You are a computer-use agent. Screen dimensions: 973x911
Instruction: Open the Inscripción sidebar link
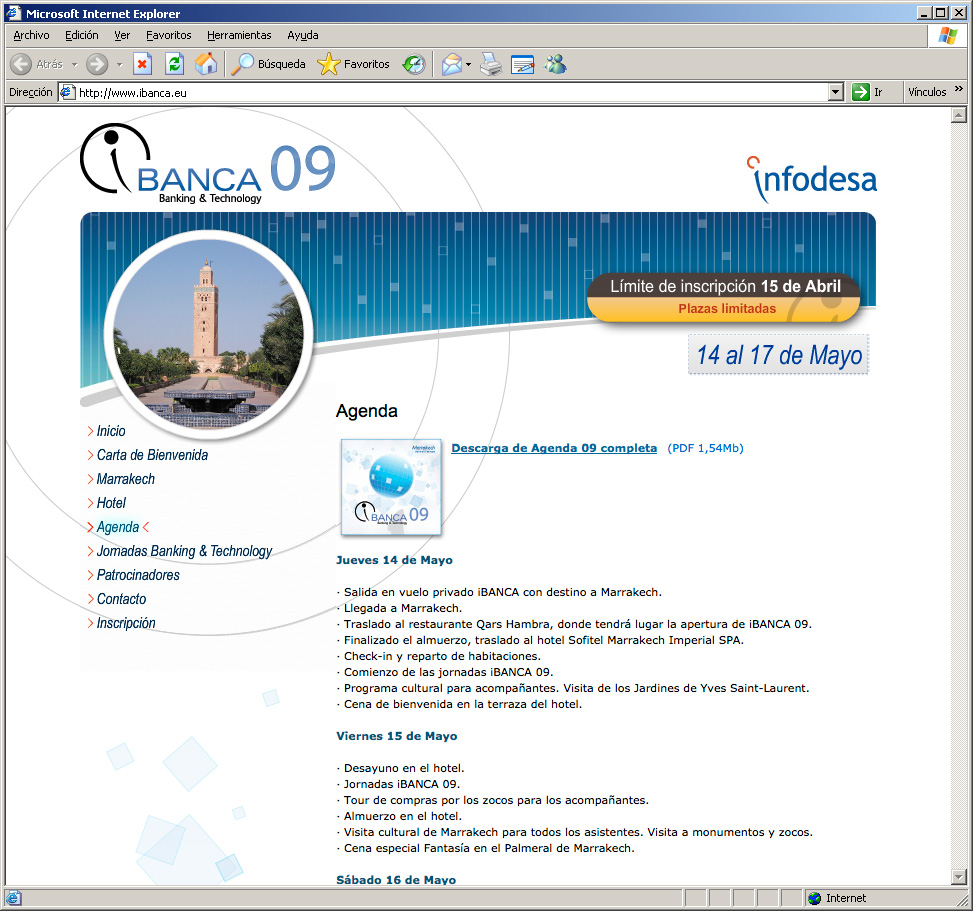pos(126,623)
